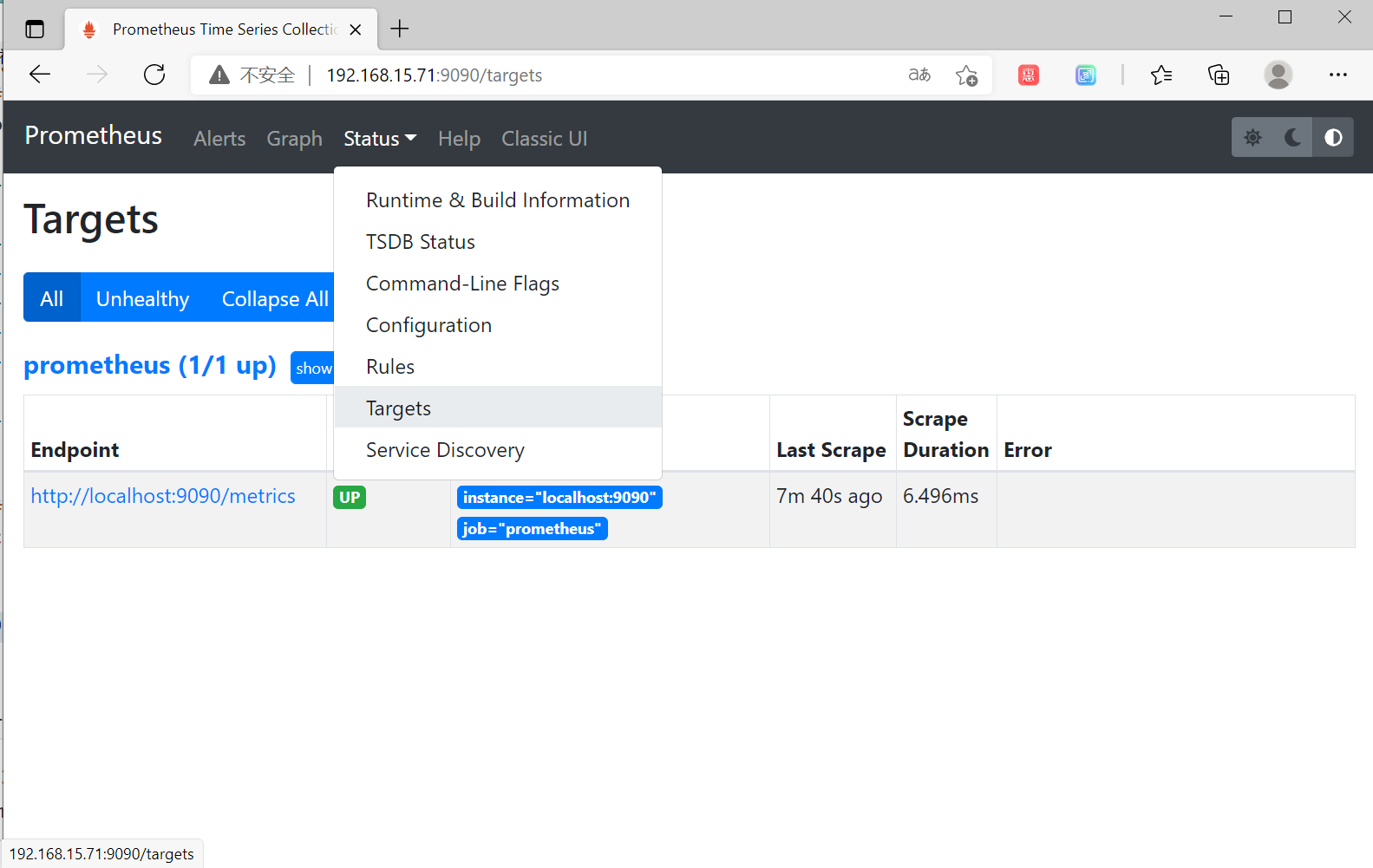Screen dimensions: 1373x868
Task: Collapse the Status dropdown menu
Action: [380, 139]
